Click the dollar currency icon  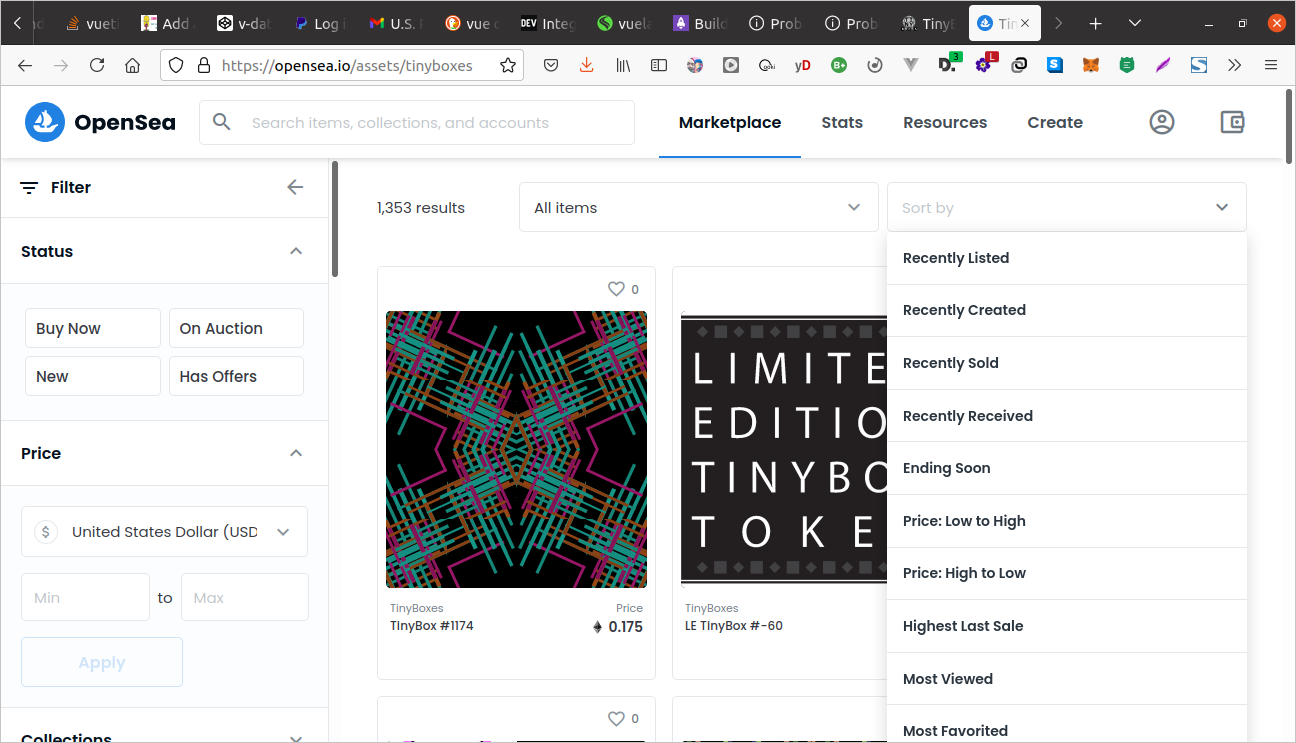[x=46, y=532]
